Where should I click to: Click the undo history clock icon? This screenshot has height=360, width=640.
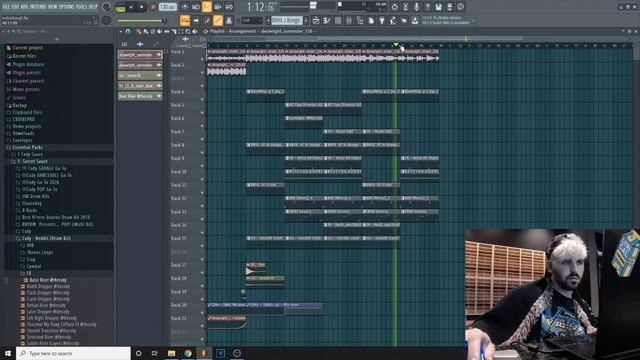pyautogui.click(x=394, y=7)
